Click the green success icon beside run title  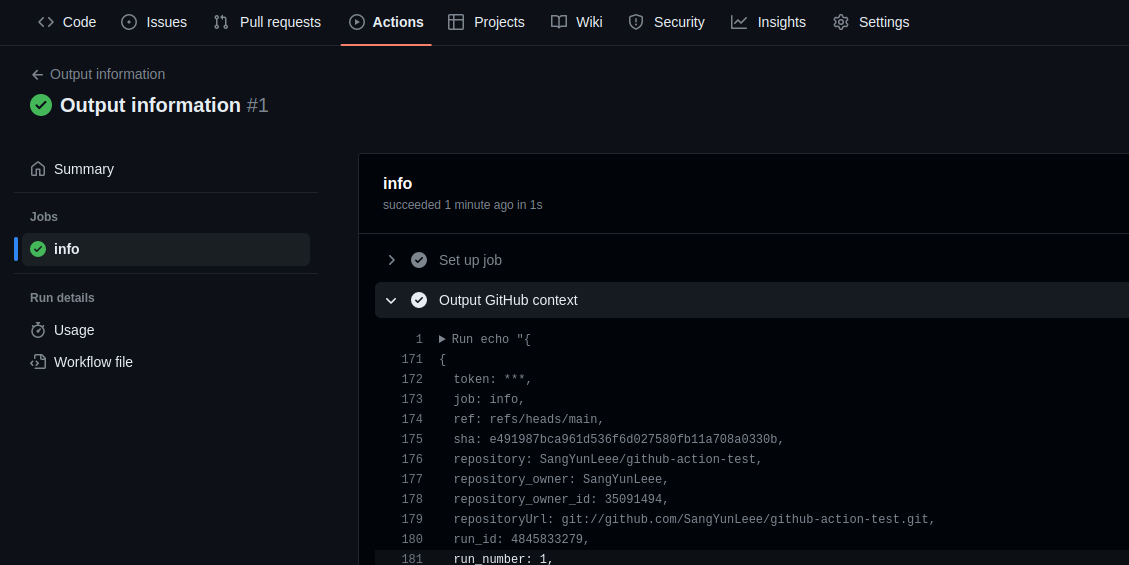tap(41, 105)
